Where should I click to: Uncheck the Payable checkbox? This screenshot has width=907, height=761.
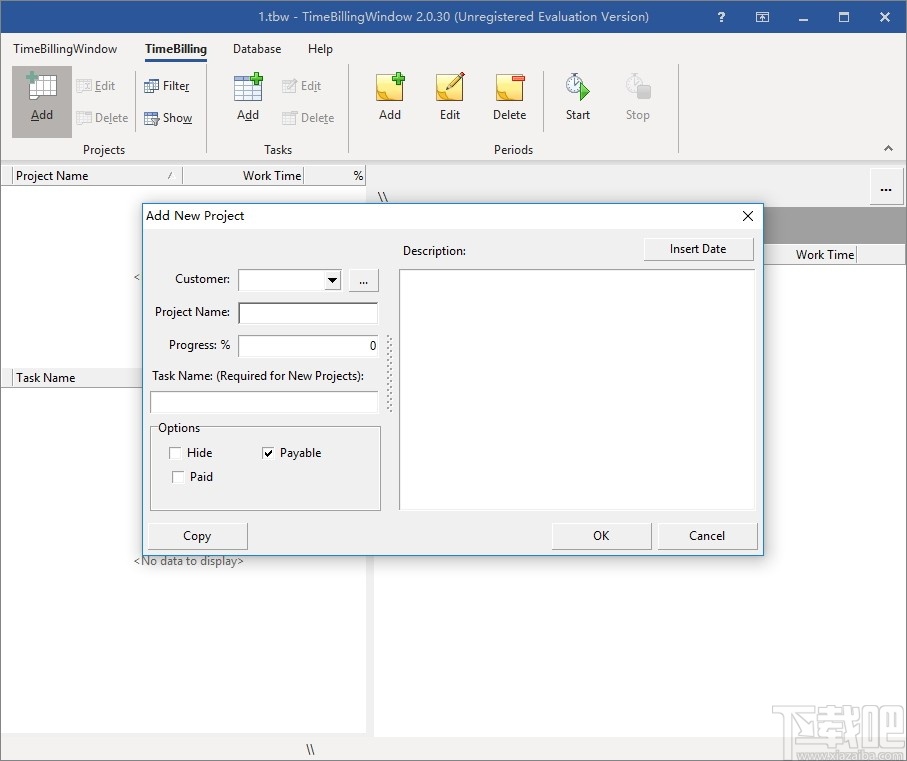pos(268,453)
